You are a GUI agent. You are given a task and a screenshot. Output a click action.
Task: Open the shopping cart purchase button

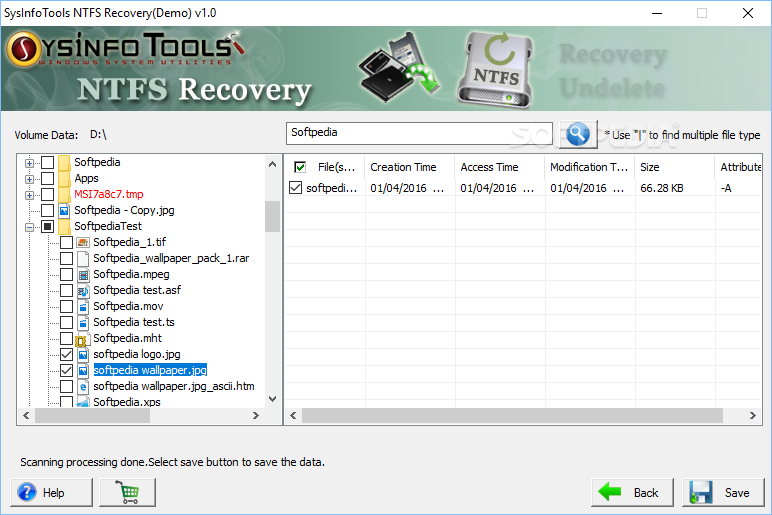click(x=128, y=492)
